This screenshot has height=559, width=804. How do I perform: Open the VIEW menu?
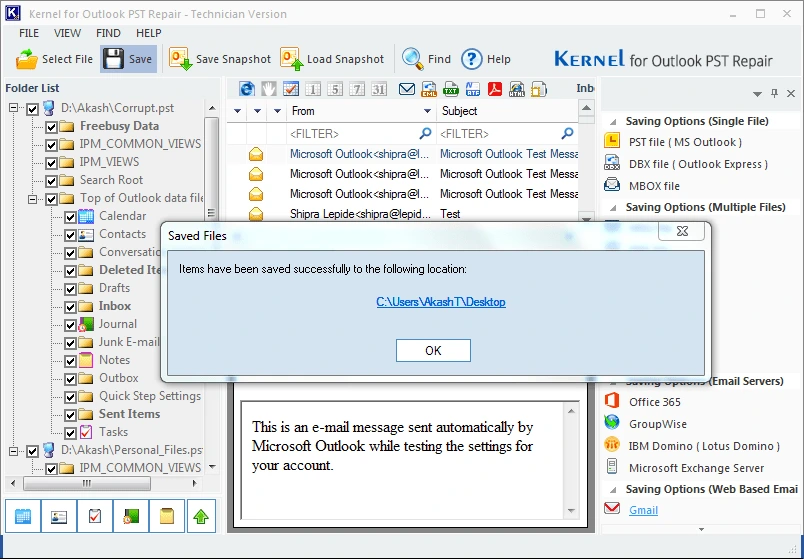(x=67, y=33)
